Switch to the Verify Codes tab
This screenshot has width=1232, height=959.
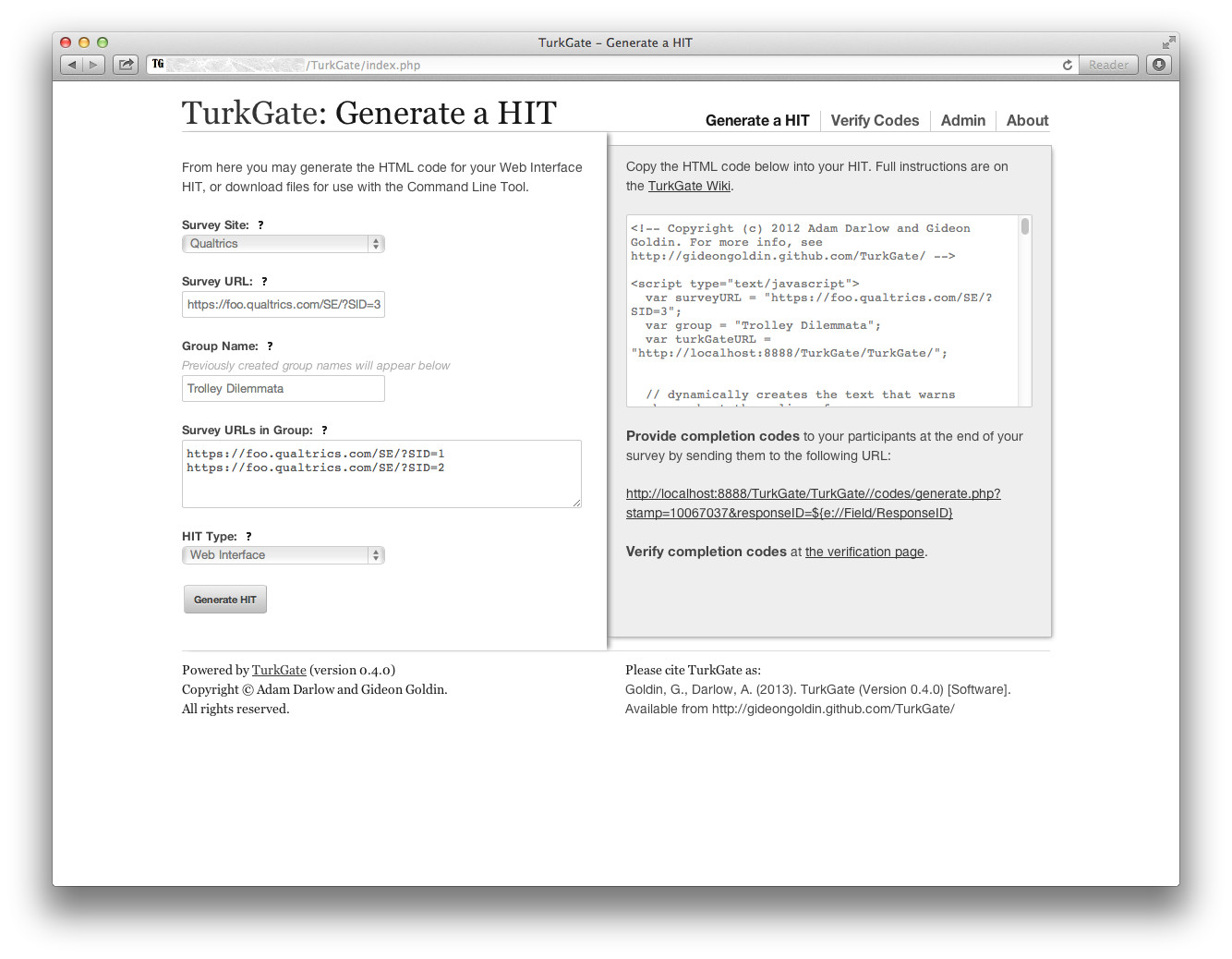tap(875, 120)
